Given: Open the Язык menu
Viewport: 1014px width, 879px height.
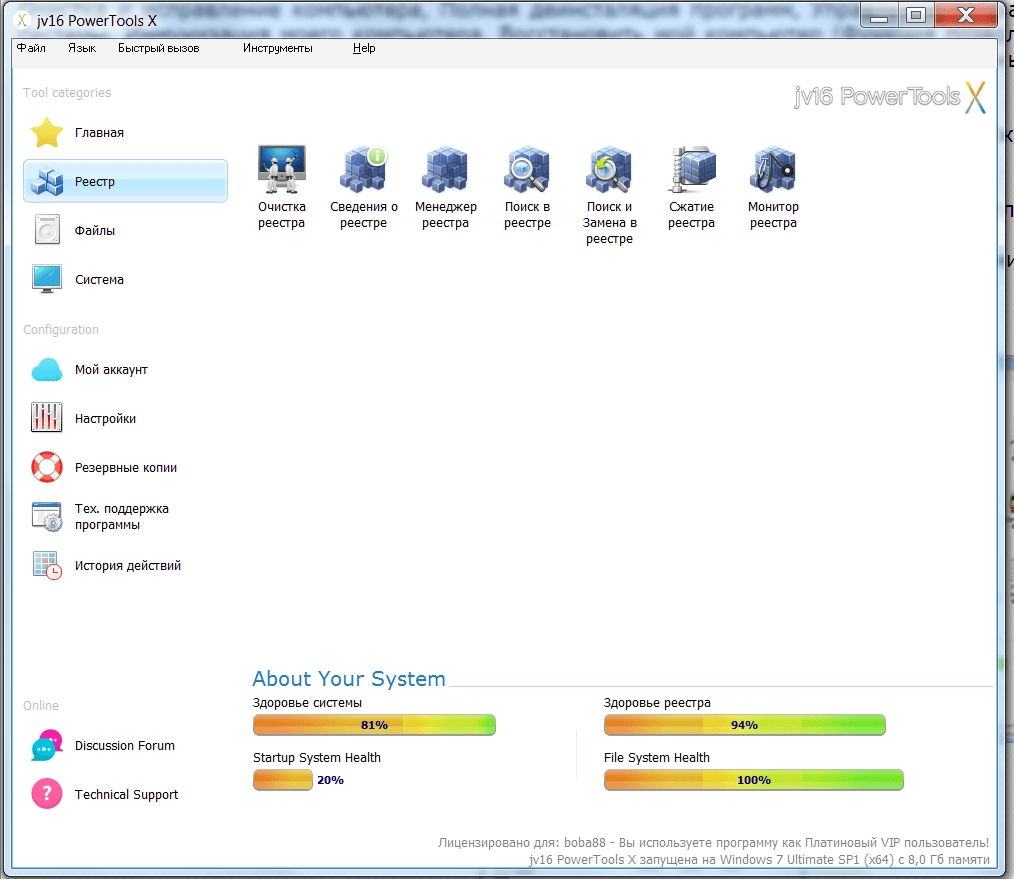Looking at the screenshot, I should [x=82, y=48].
